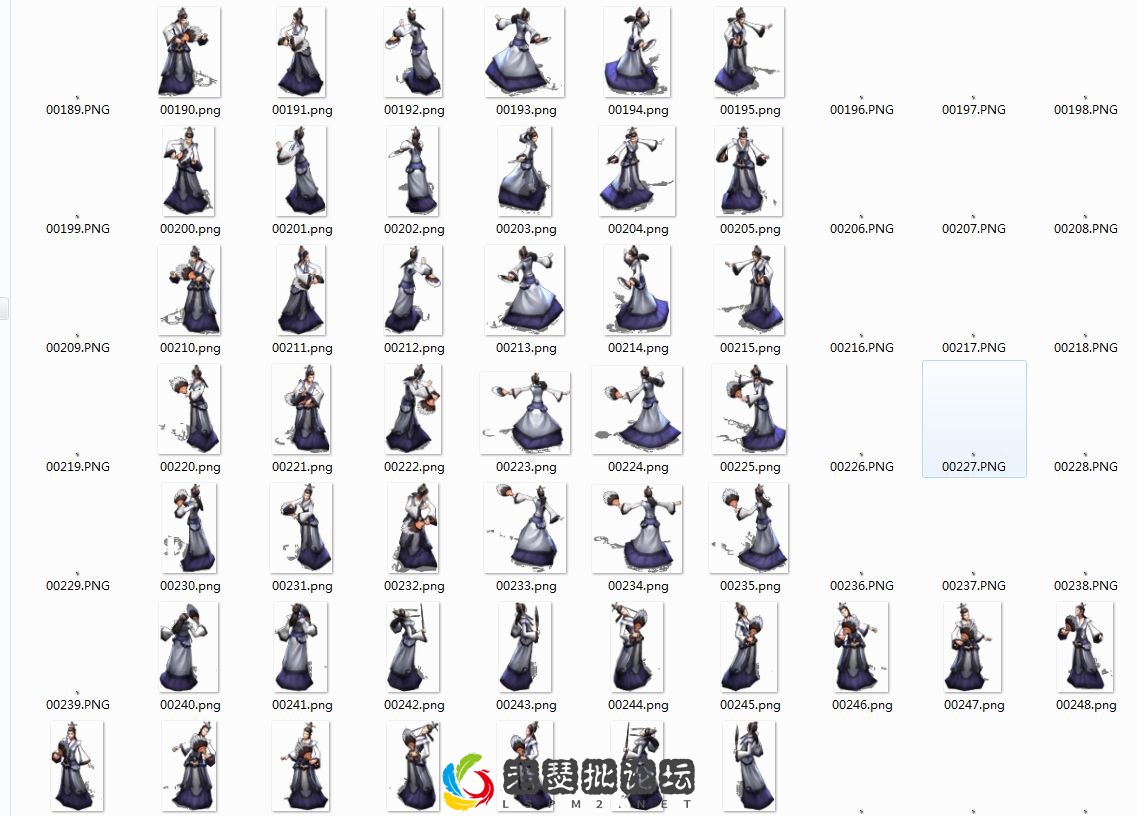Click the 00248.png thumbnail in the last column
Viewport: 1137px width, 816px height.
[x=1085, y=646]
